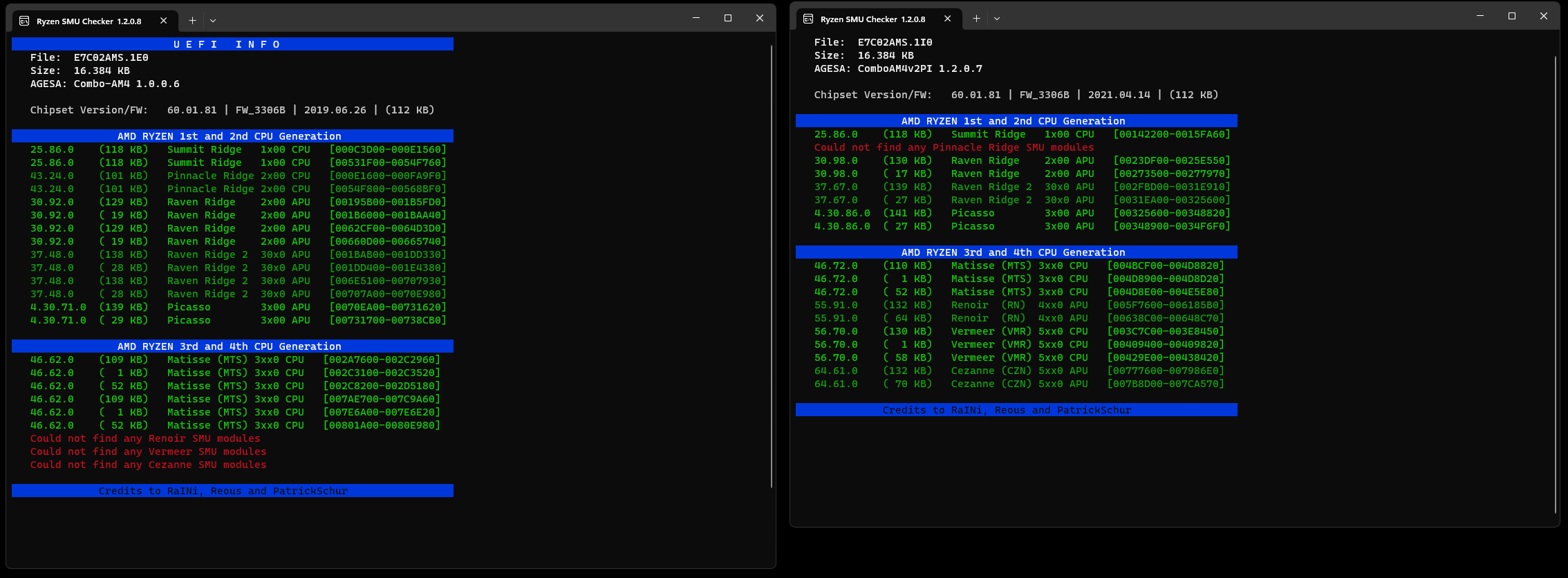Click Picasso row [00325600-00348820]
This screenshot has height=578, width=1568.
pos(1023,213)
